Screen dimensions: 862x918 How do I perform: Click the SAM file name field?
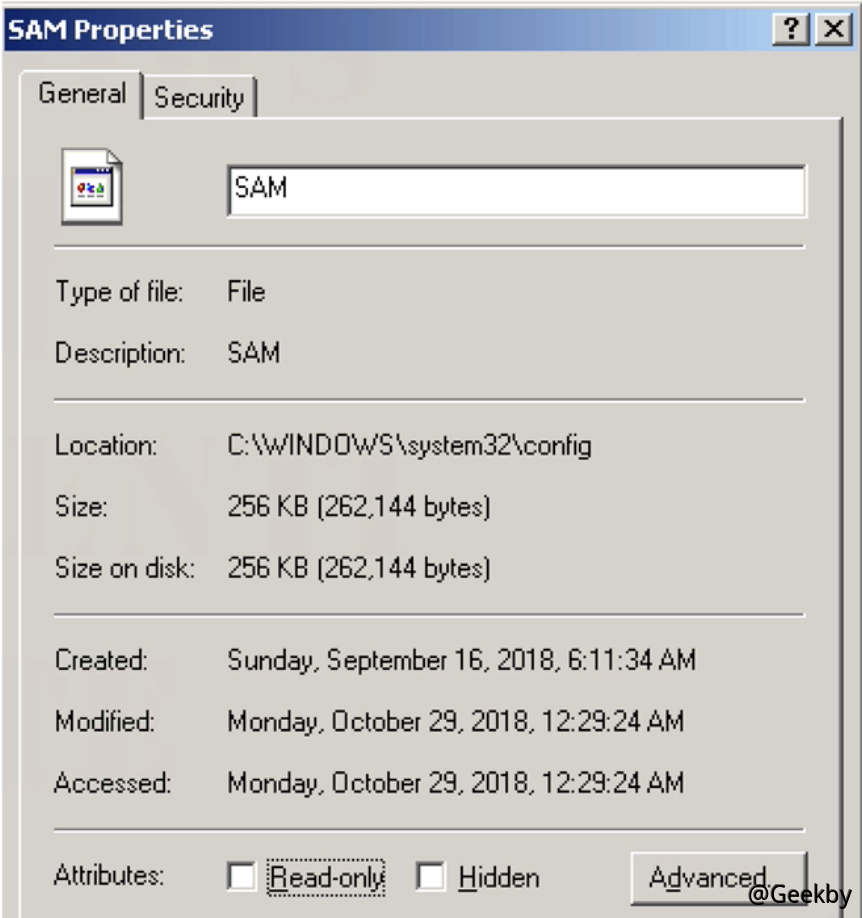click(x=516, y=190)
